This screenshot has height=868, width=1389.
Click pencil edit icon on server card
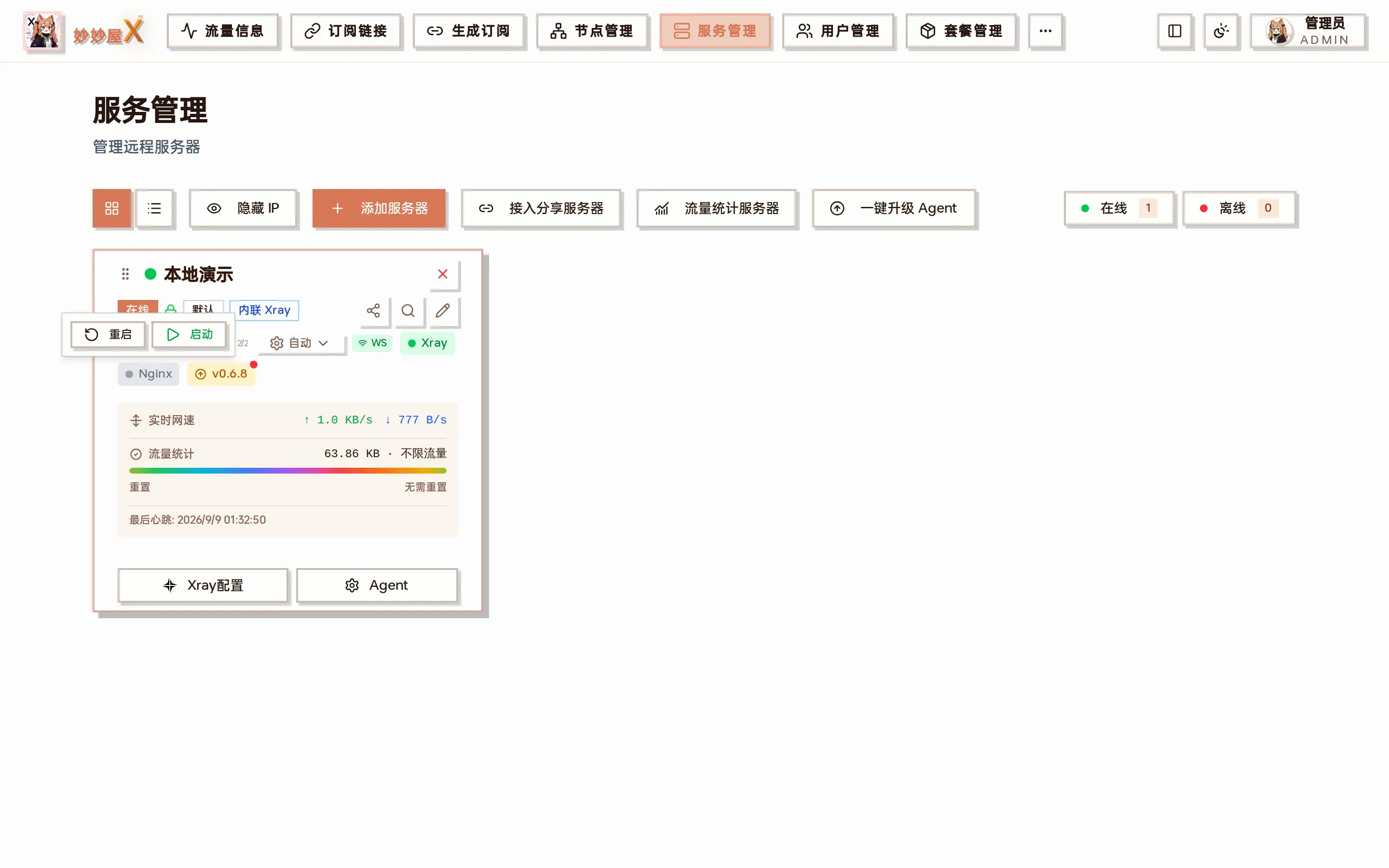click(443, 311)
